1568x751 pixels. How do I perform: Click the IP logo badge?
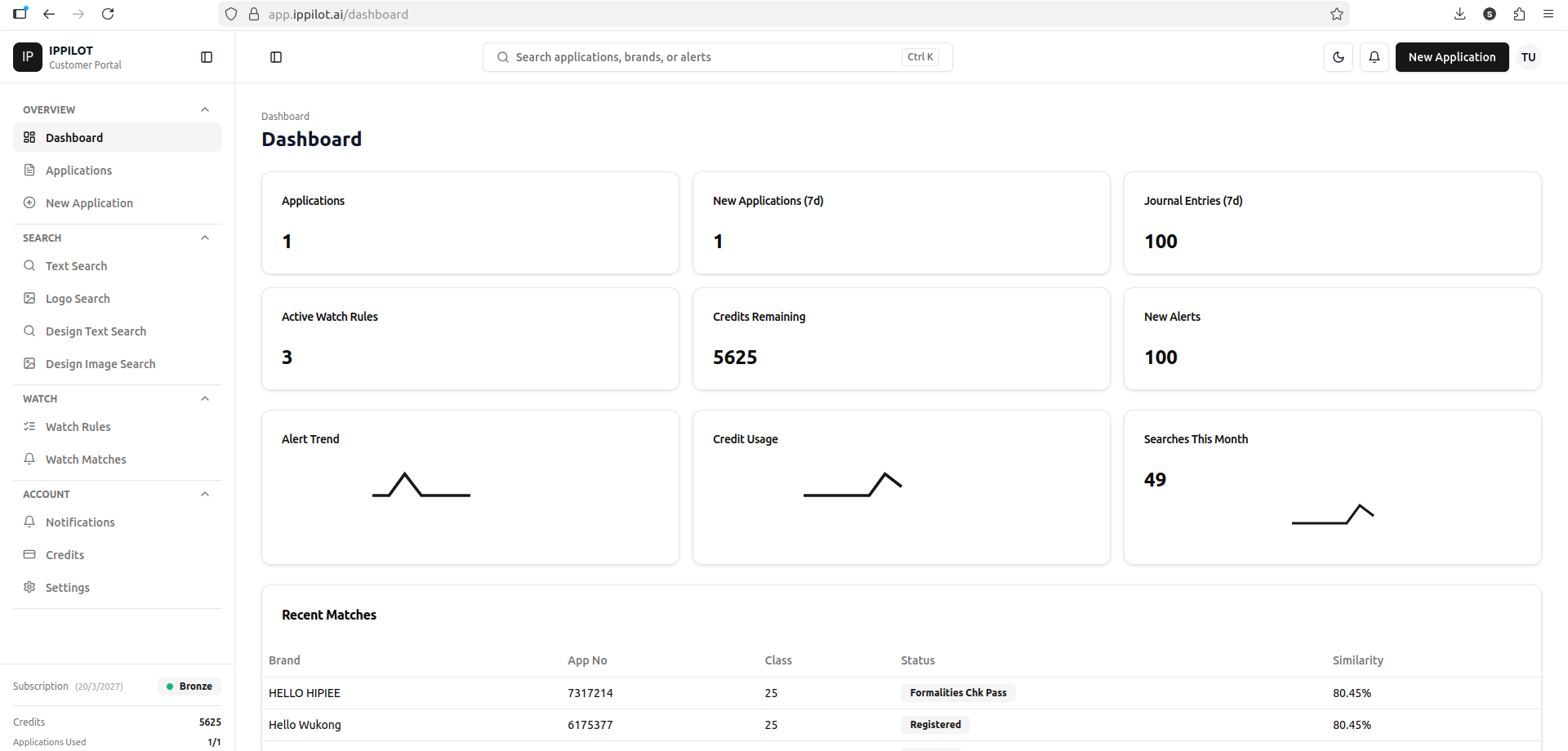pos(27,57)
